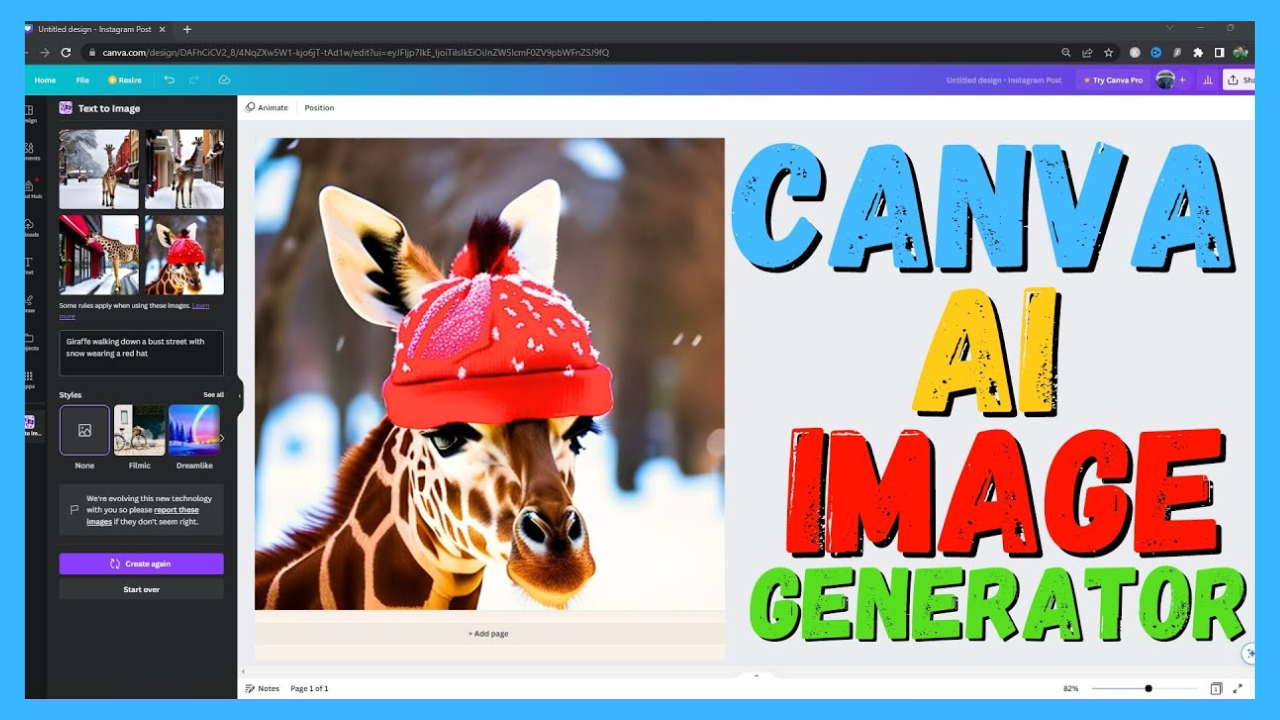Close the Untitled design browser tab
Image resolution: width=1280 pixels, height=720 pixels.
coord(162,29)
